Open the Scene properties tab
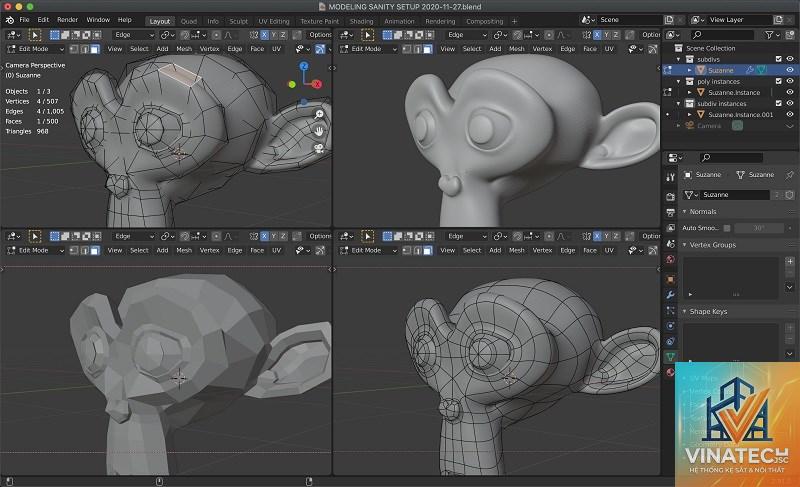The width and height of the screenshot is (800, 487). tap(670, 244)
